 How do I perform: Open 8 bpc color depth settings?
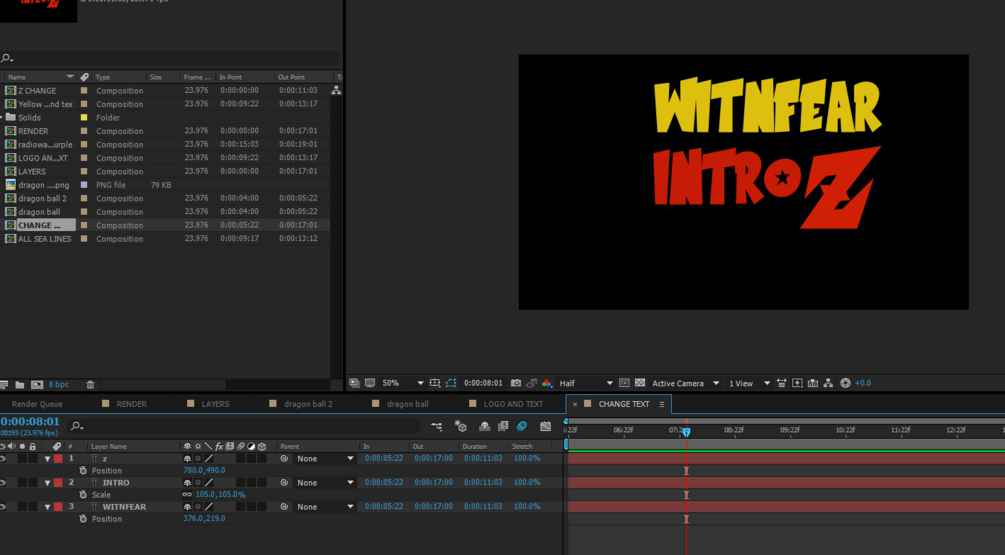click(58, 385)
